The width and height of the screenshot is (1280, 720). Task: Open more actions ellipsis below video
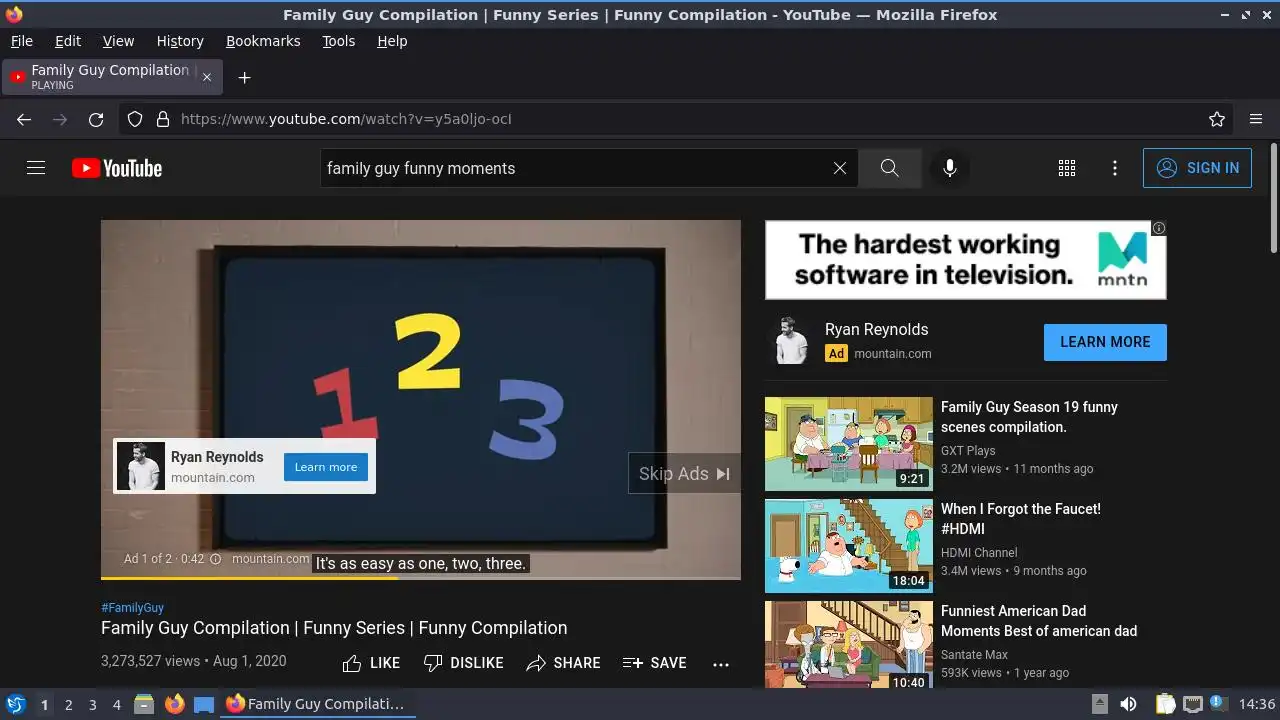click(x=721, y=663)
